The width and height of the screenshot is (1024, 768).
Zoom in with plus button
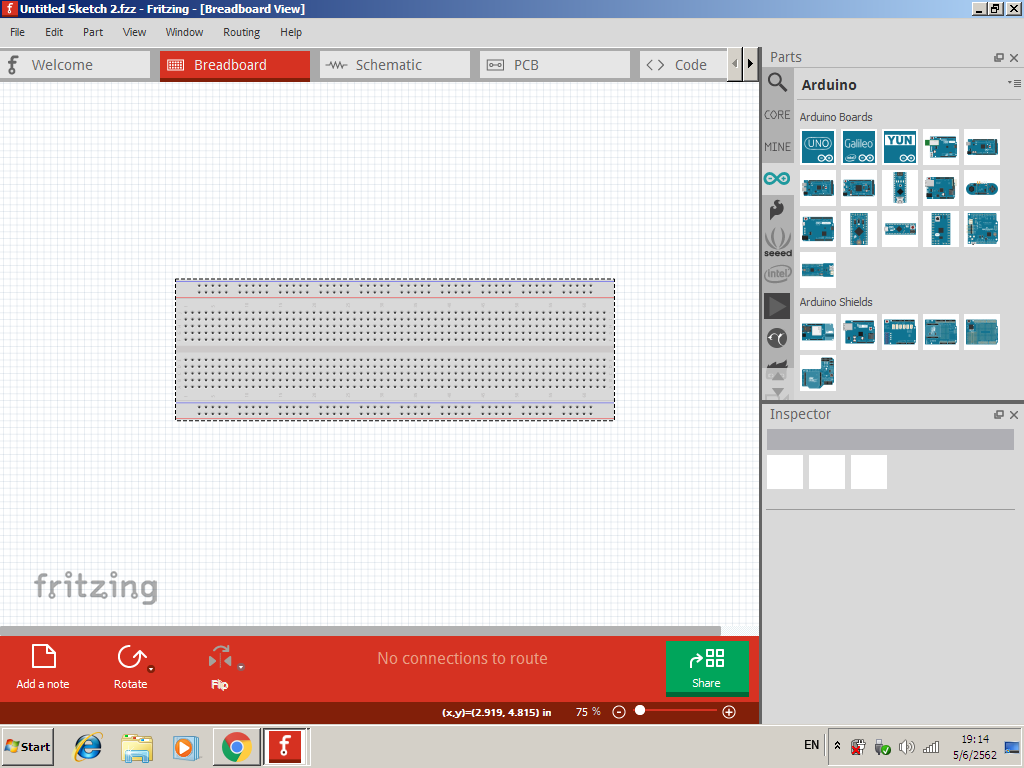pos(729,712)
